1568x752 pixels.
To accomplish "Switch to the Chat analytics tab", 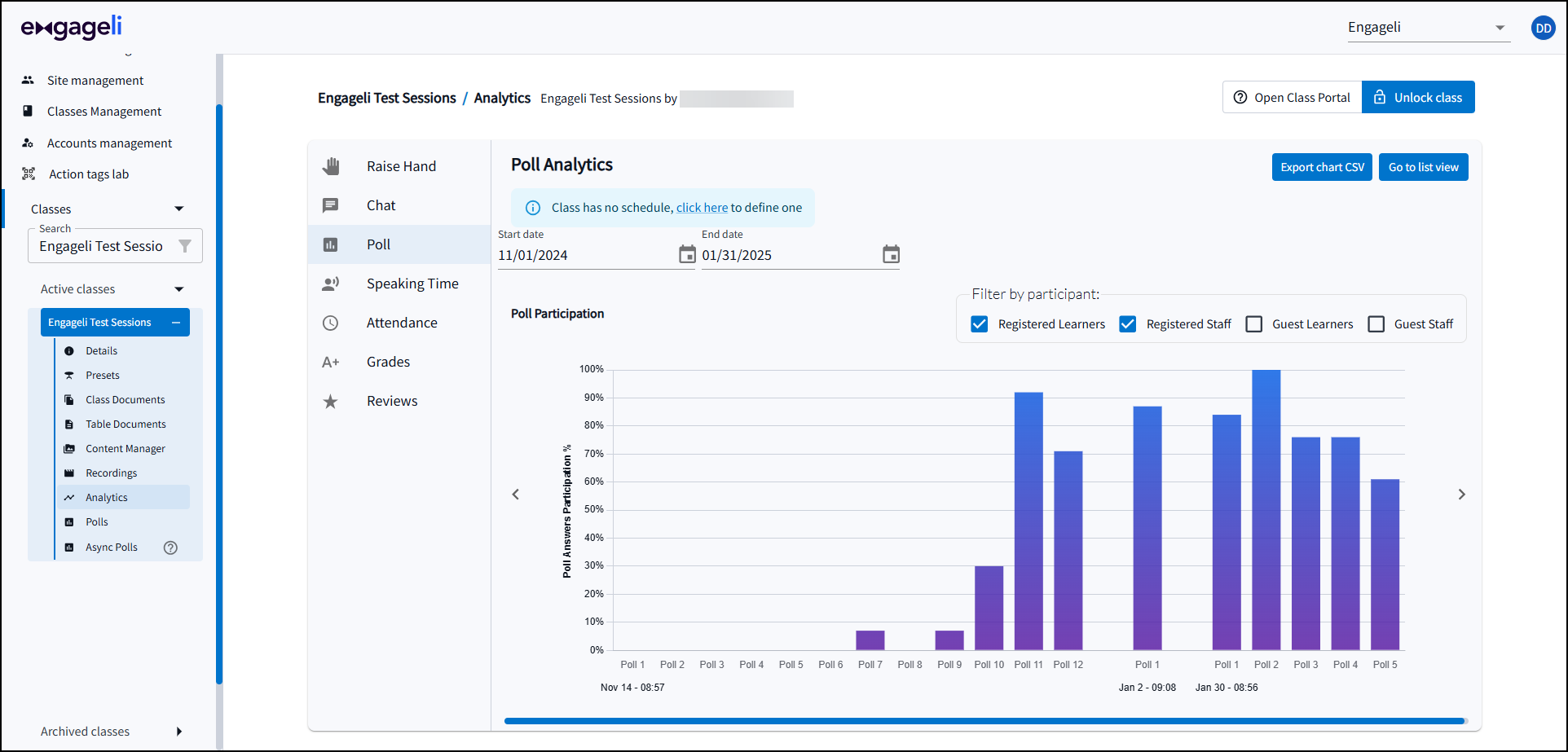I will (x=399, y=205).
